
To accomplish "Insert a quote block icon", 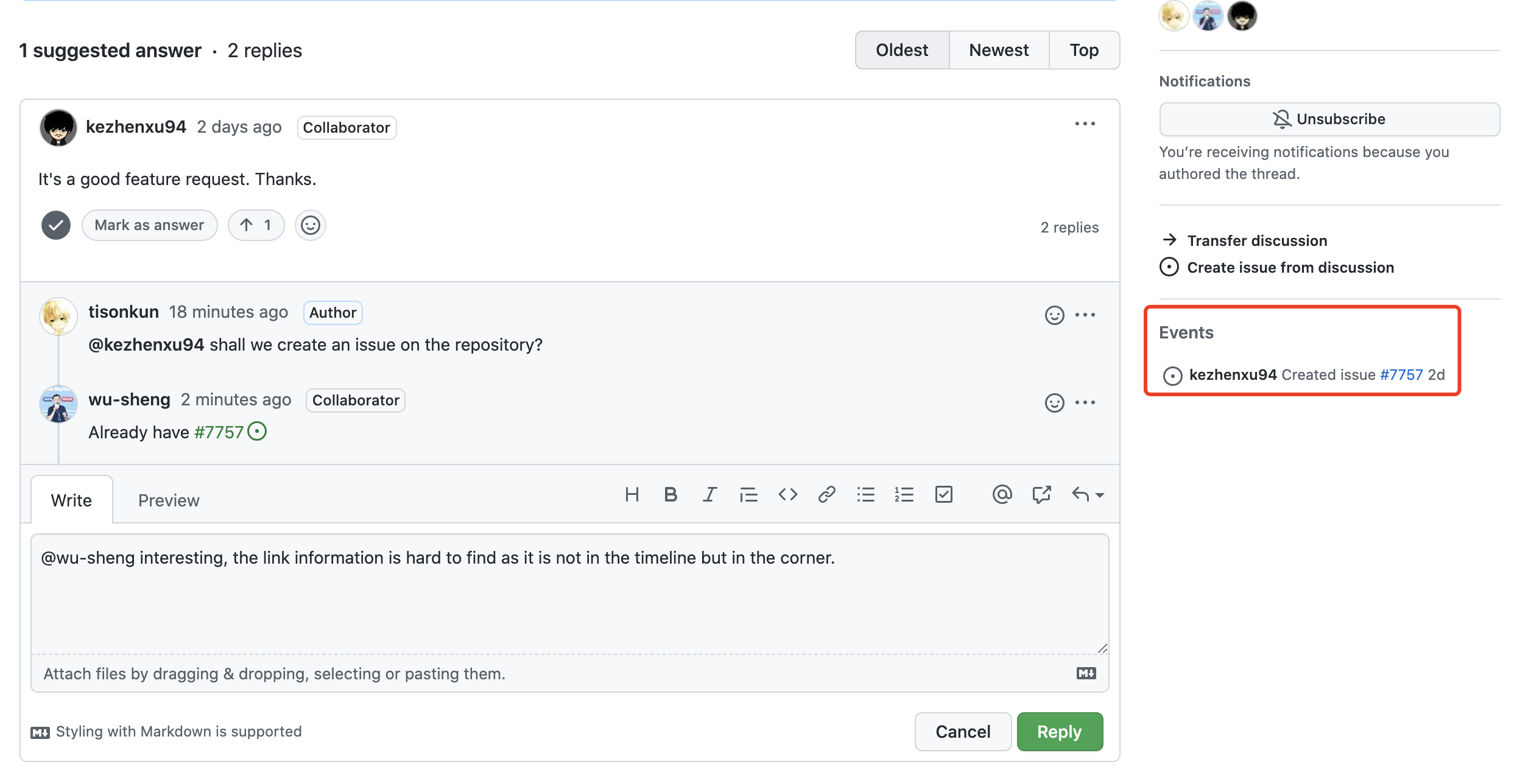I will 748,495.
